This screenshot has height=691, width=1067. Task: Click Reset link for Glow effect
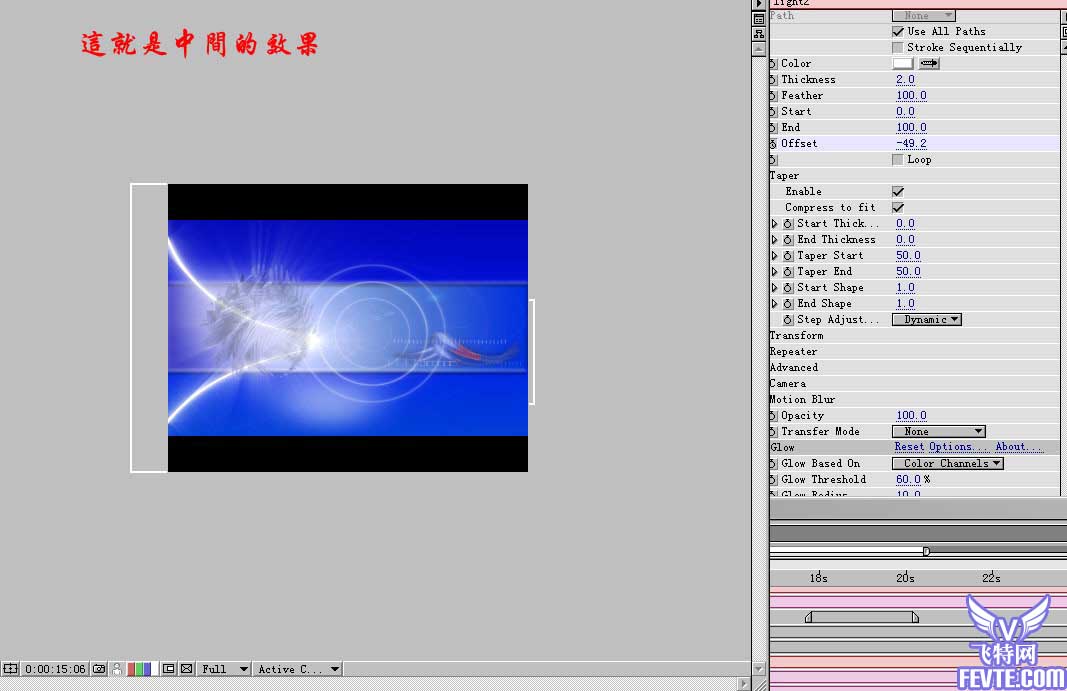[909, 447]
